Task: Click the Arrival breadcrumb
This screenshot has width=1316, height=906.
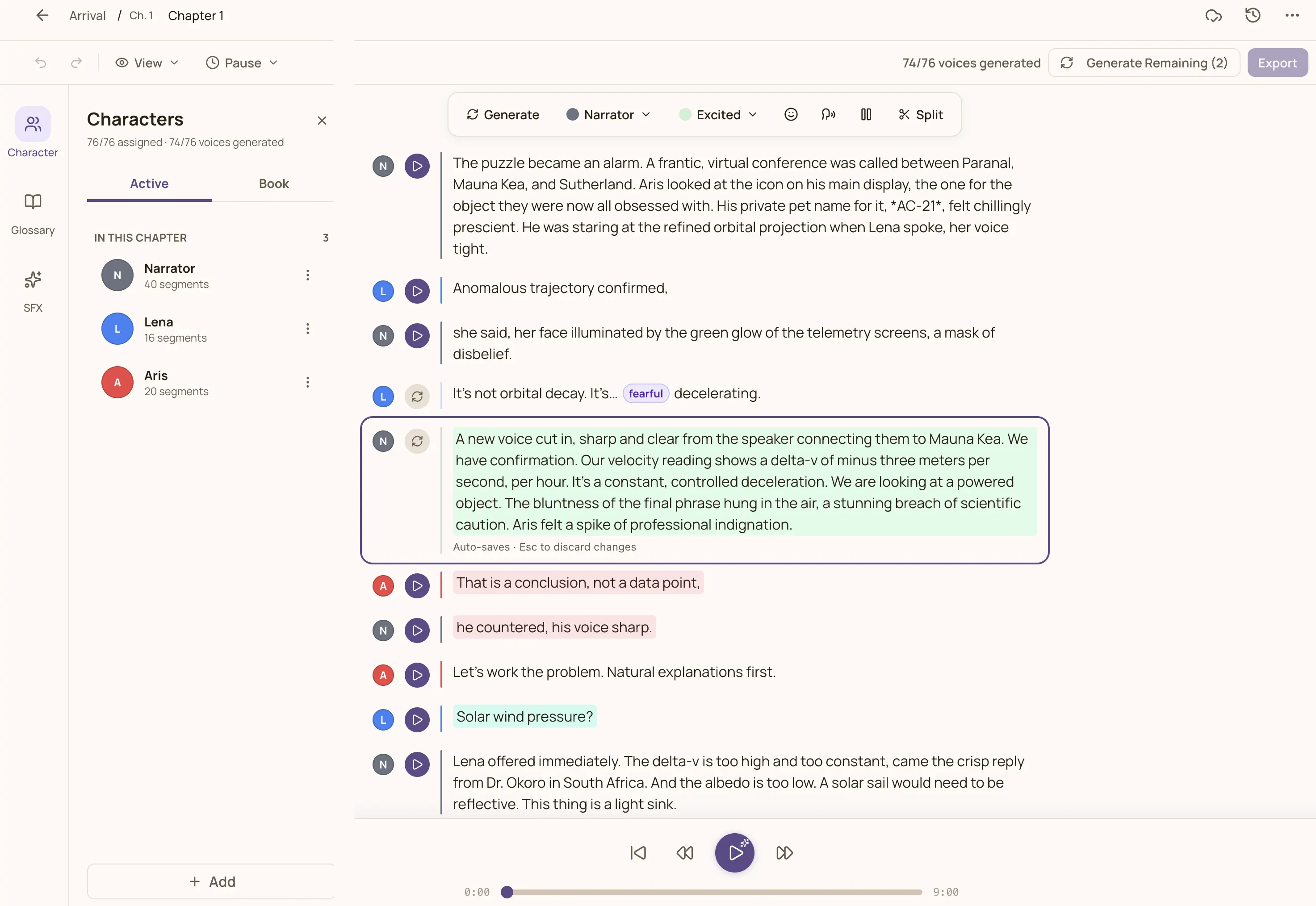Action: tap(88, 15)
